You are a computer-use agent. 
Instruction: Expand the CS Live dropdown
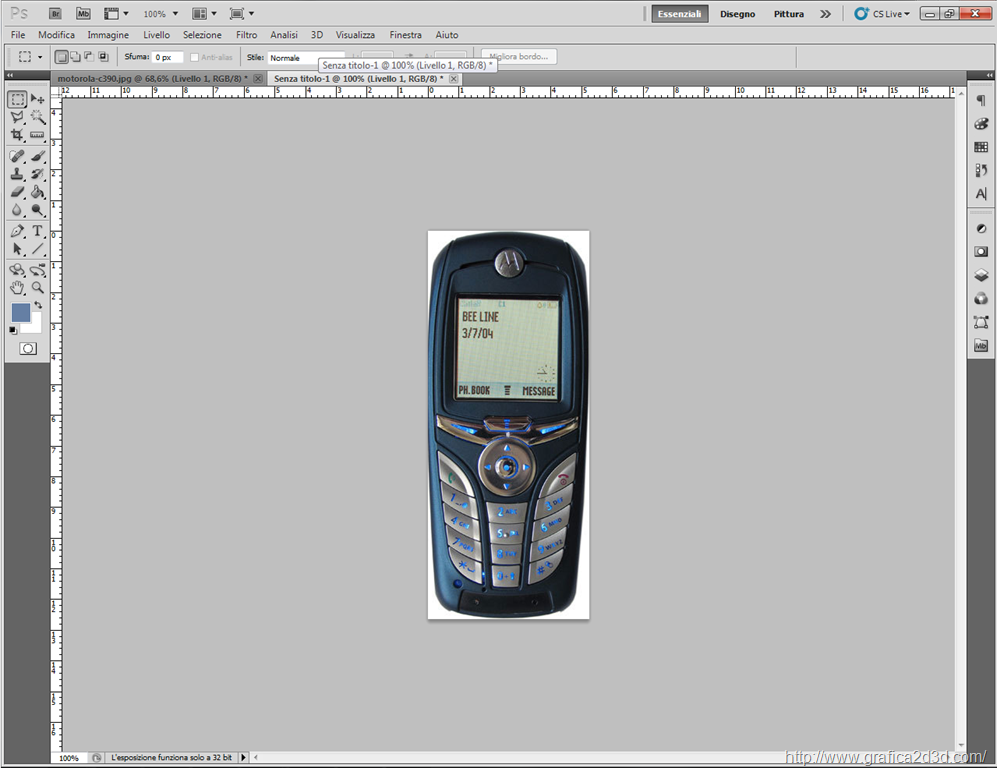click(x=882, y=14)
